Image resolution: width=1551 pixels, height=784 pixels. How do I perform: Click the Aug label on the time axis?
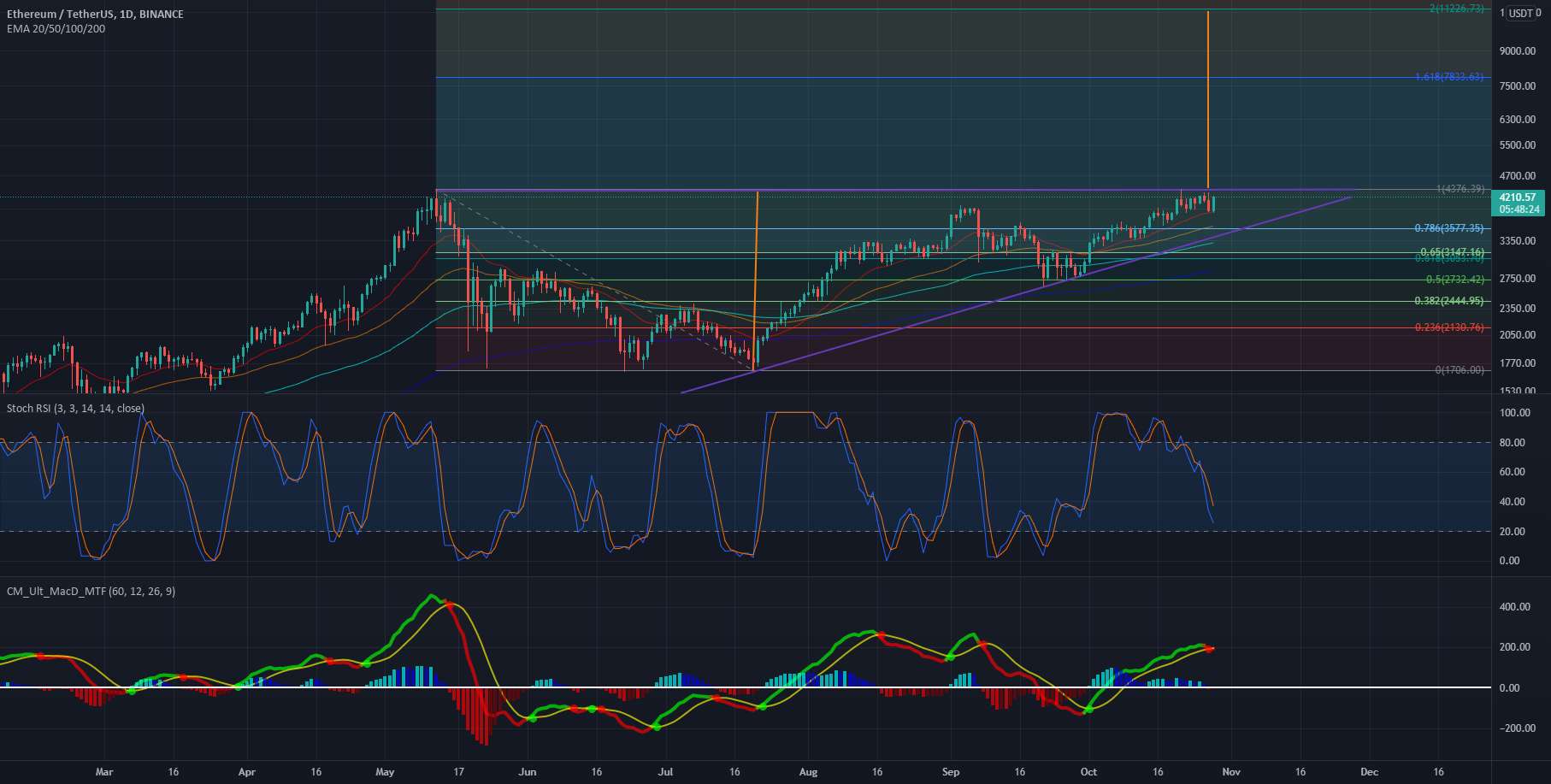point(808,772)
